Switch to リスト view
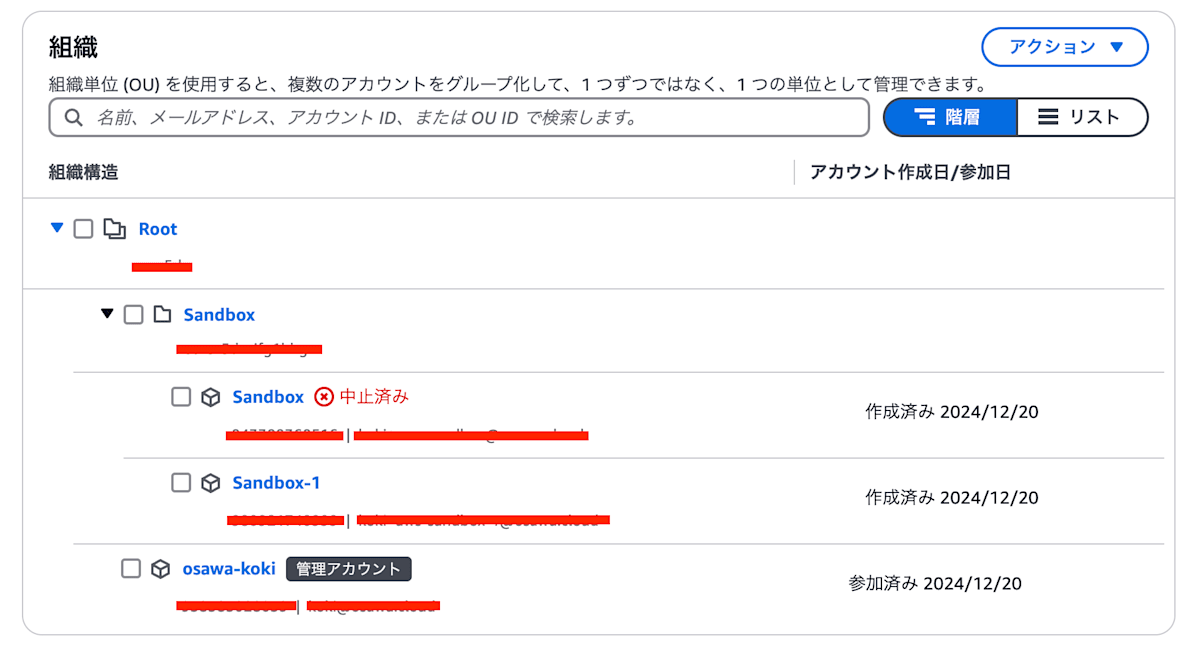The width and height of the screenshot is (1200, 658). tap(1083, 117)
